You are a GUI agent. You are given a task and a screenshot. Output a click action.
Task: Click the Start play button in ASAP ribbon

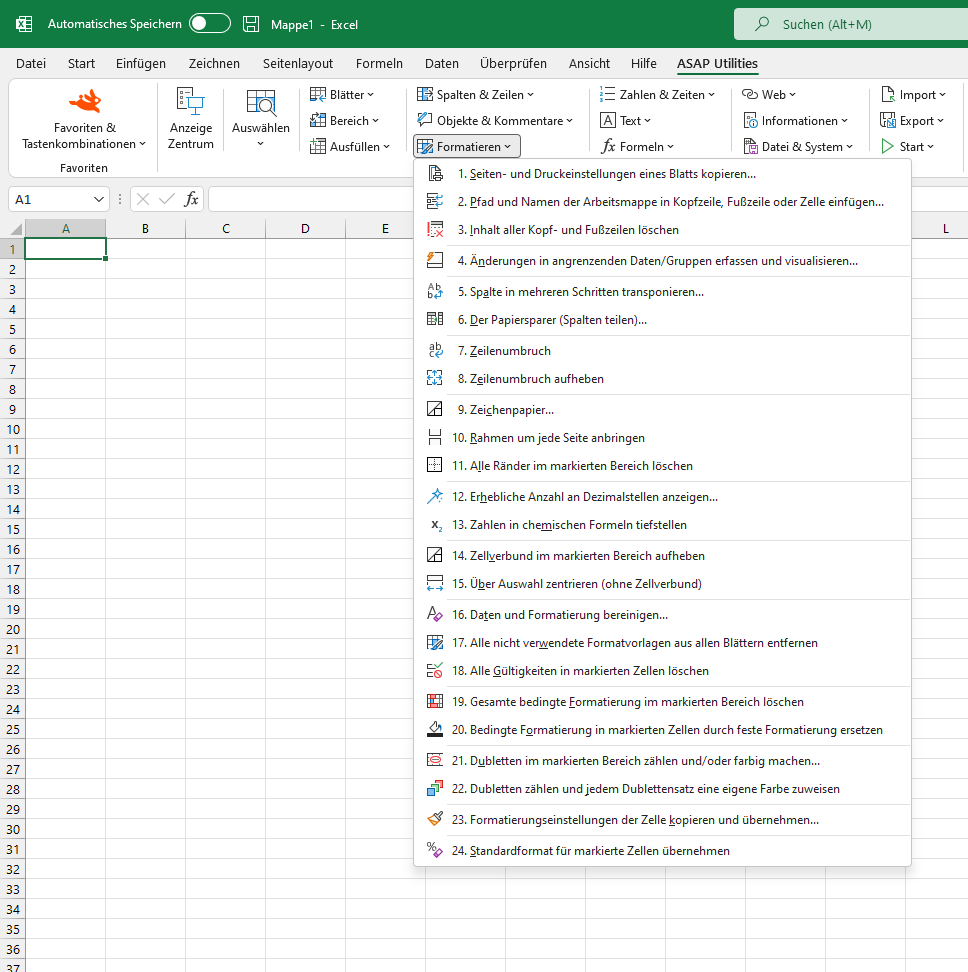(x=907, y=146)
